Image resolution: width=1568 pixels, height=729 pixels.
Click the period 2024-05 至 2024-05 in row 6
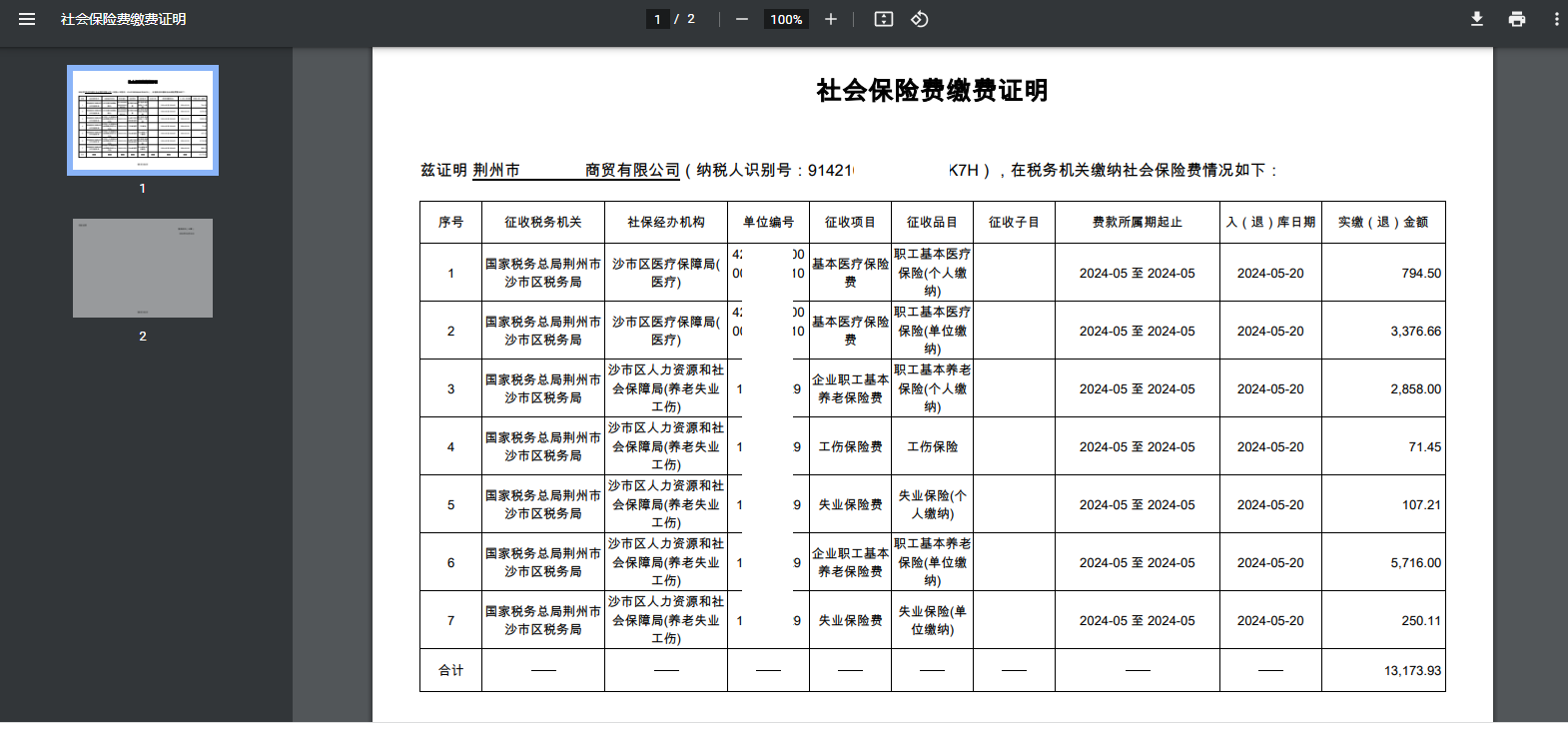[x=1138, y=562]
